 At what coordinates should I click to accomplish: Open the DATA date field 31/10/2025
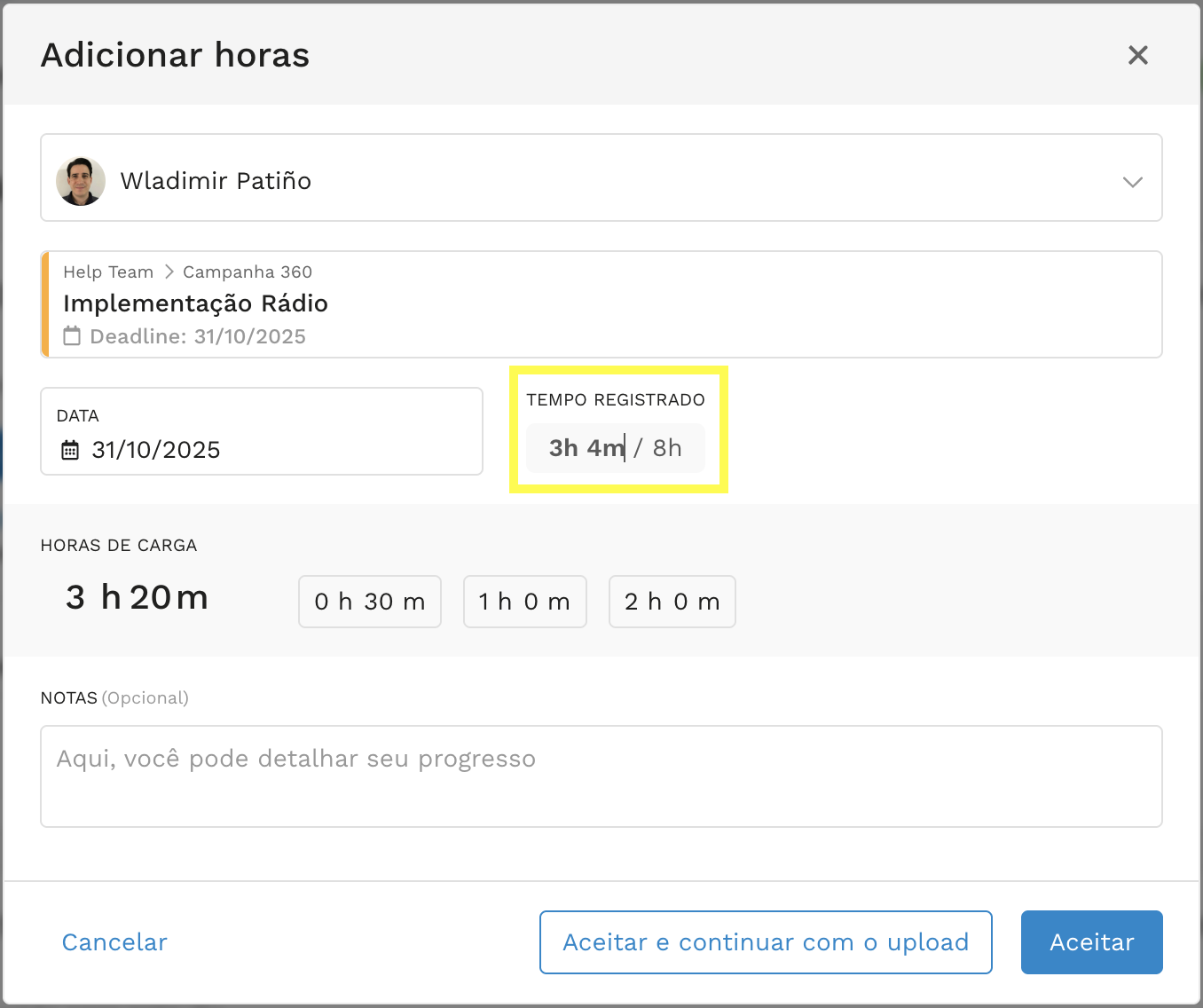tap(262, 431)
